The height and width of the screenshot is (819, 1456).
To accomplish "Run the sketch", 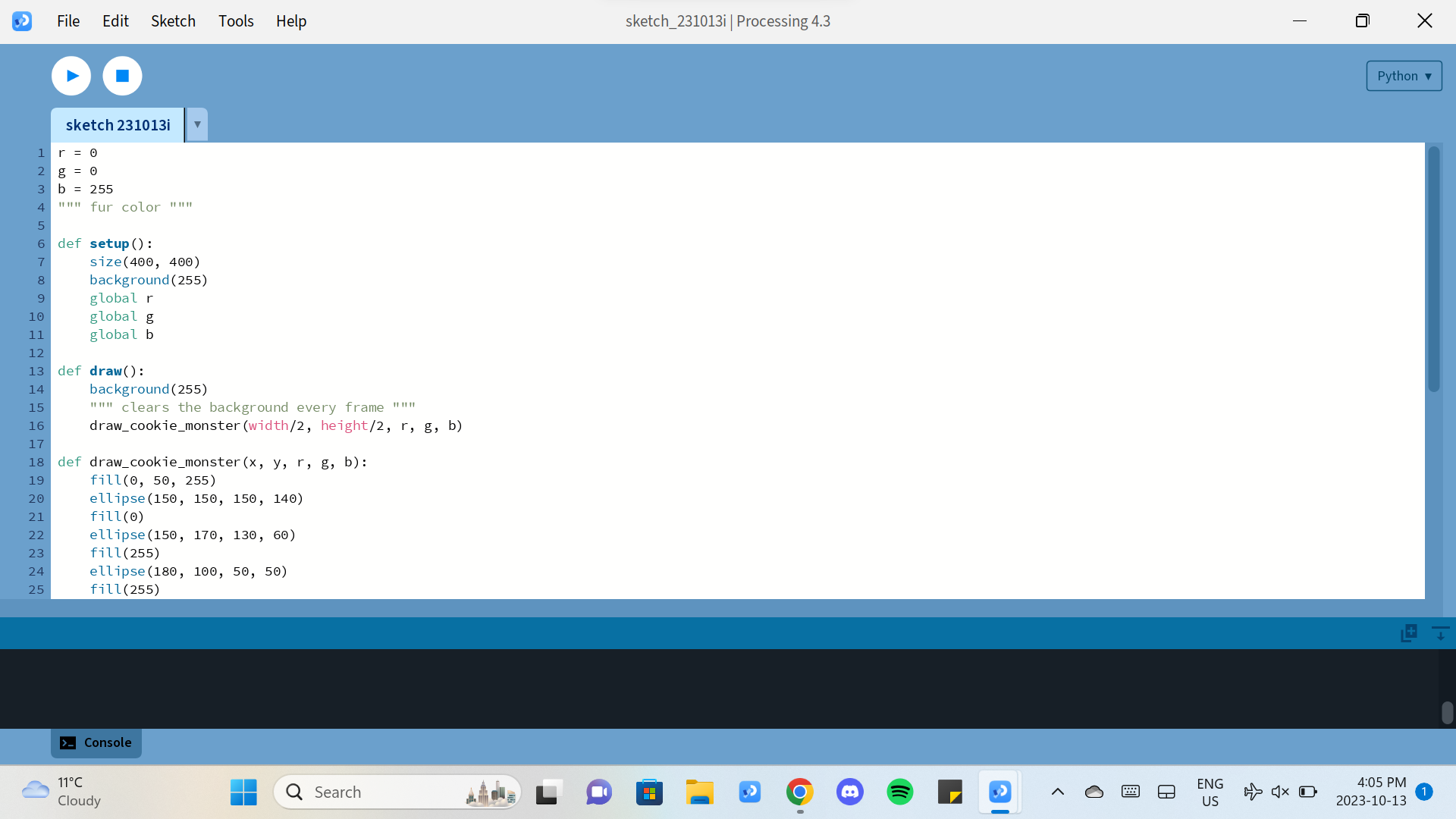I will coord(71,76).
